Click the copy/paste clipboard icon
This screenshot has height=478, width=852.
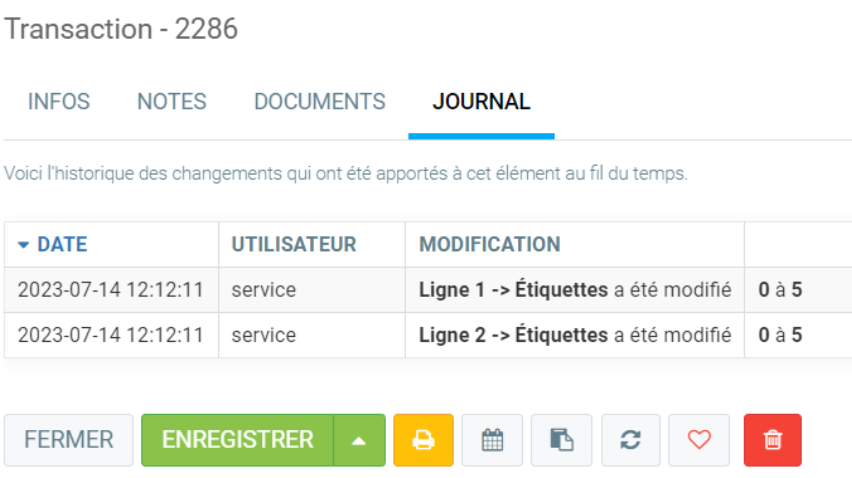click(x=561, y=440)
